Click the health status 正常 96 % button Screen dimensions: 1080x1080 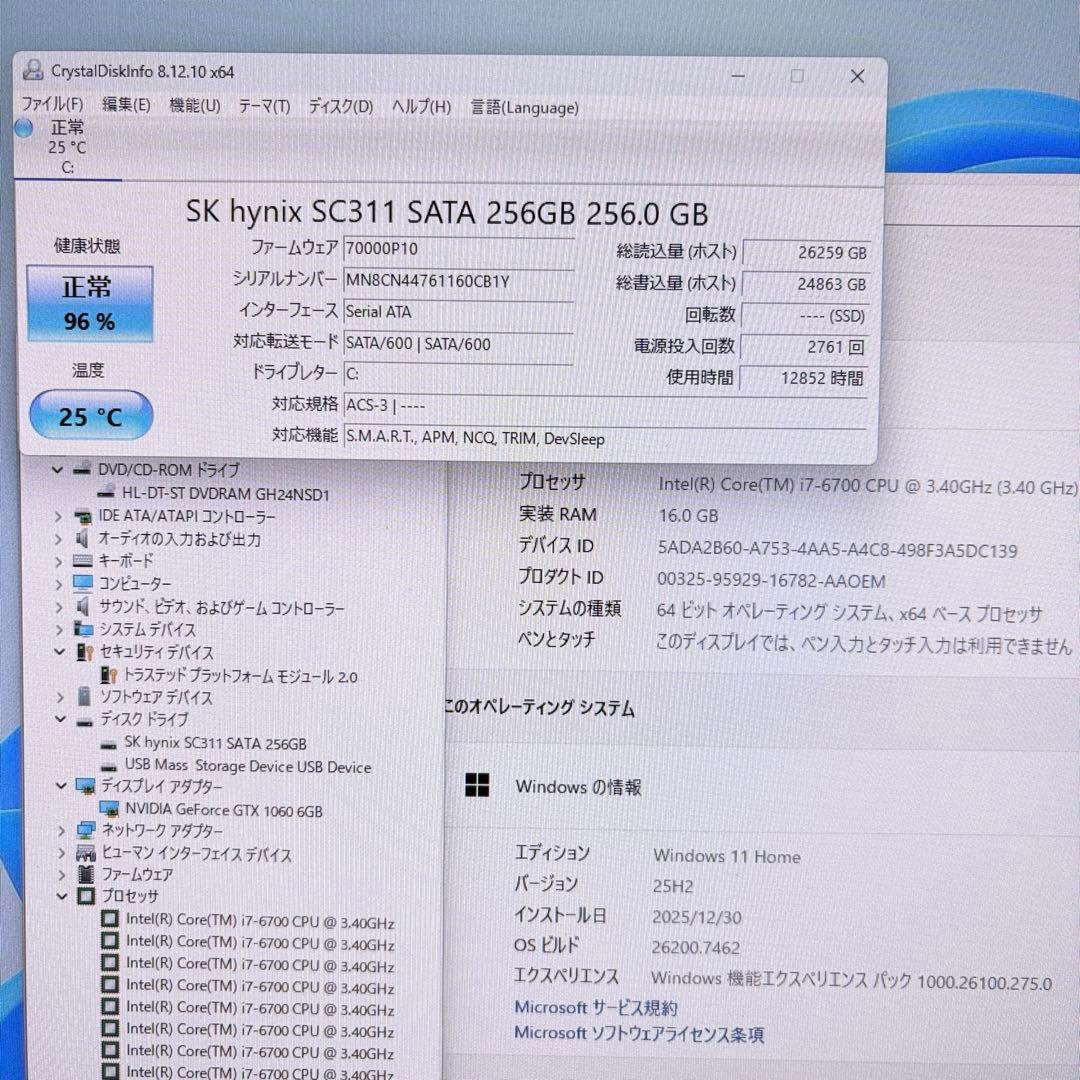[x=90, y=304]
